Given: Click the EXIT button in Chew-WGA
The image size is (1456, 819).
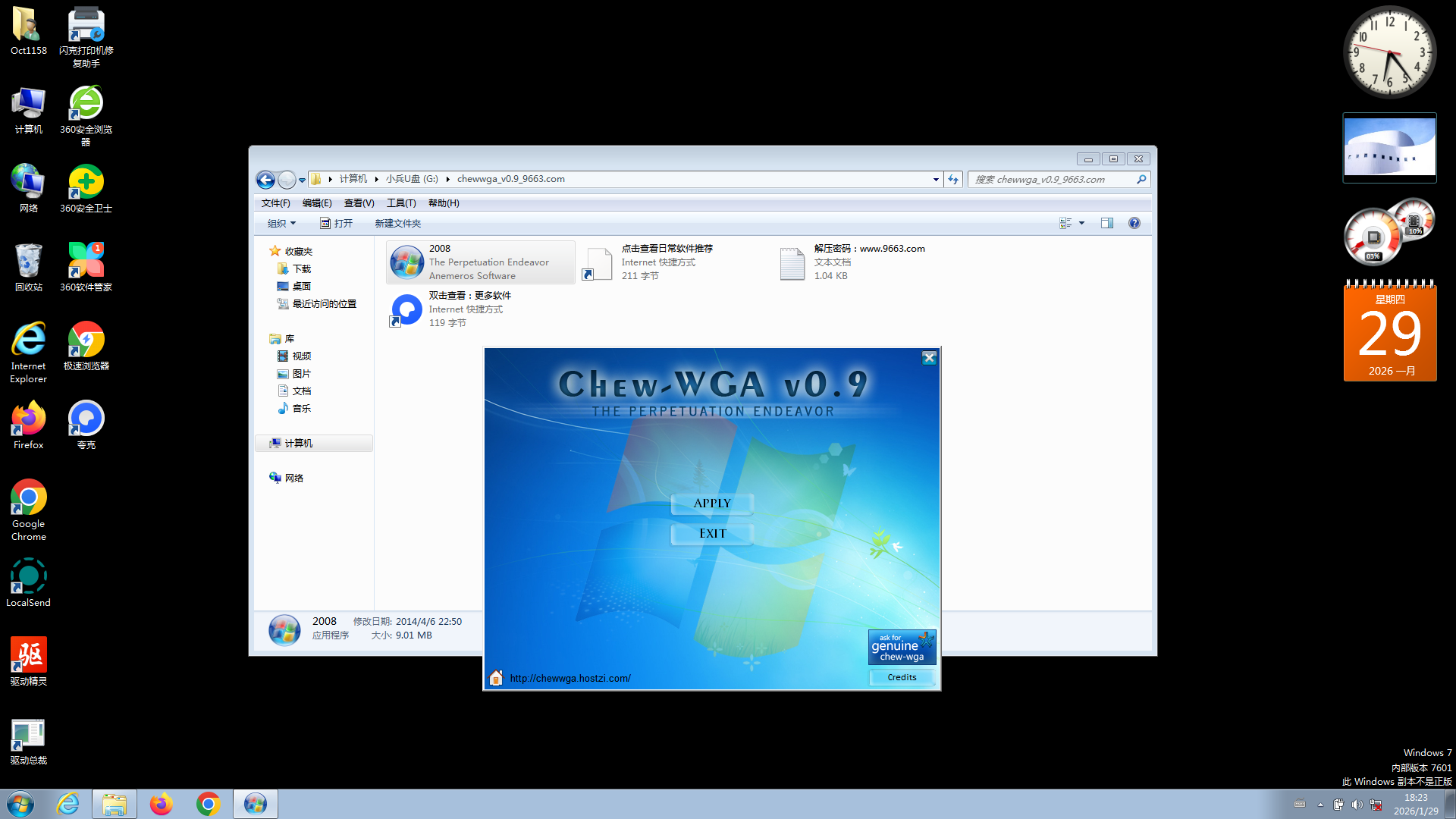Looking at the screenshot, I should coord(712,534).
